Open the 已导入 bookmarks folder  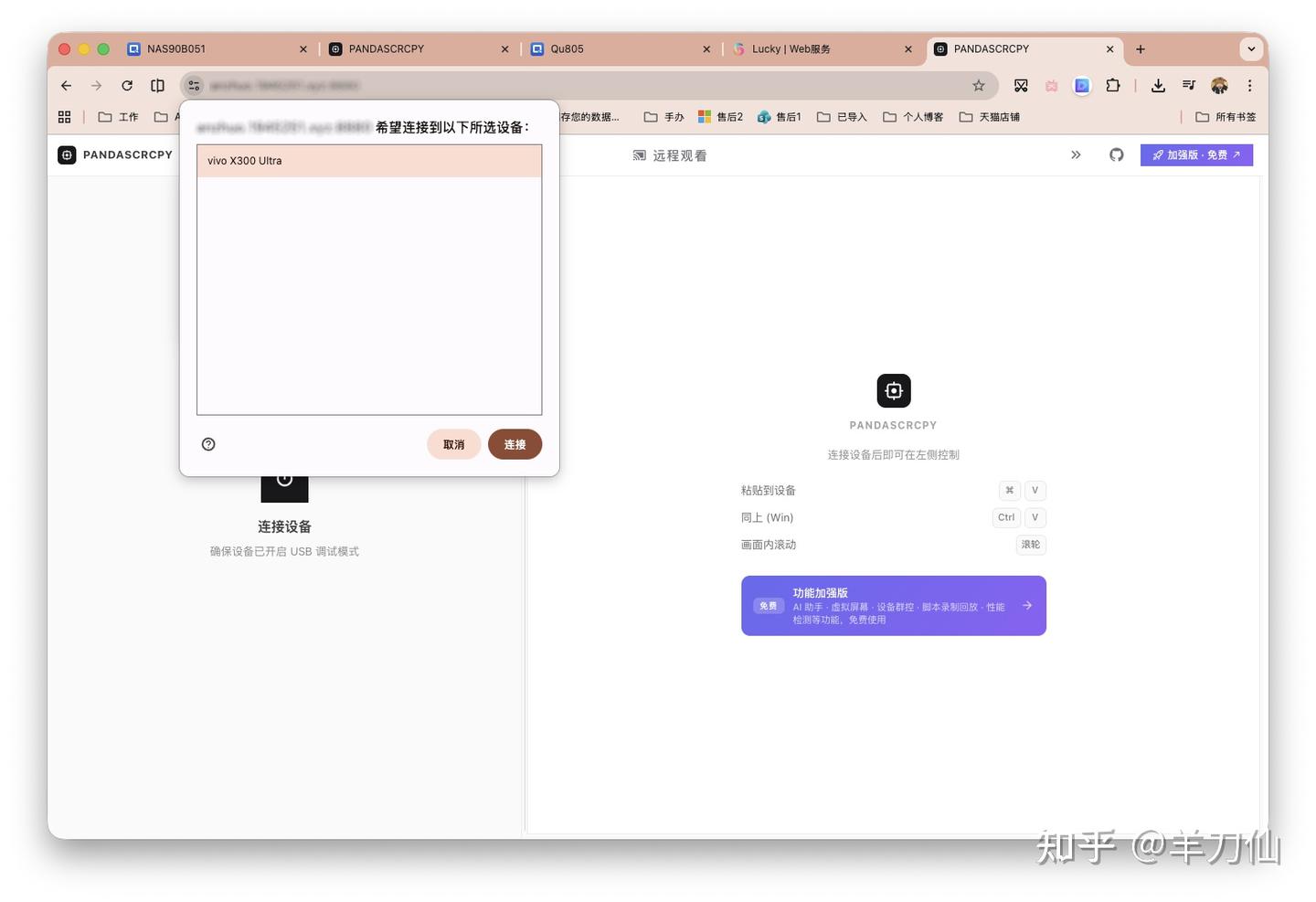click(x=842, y=117)
